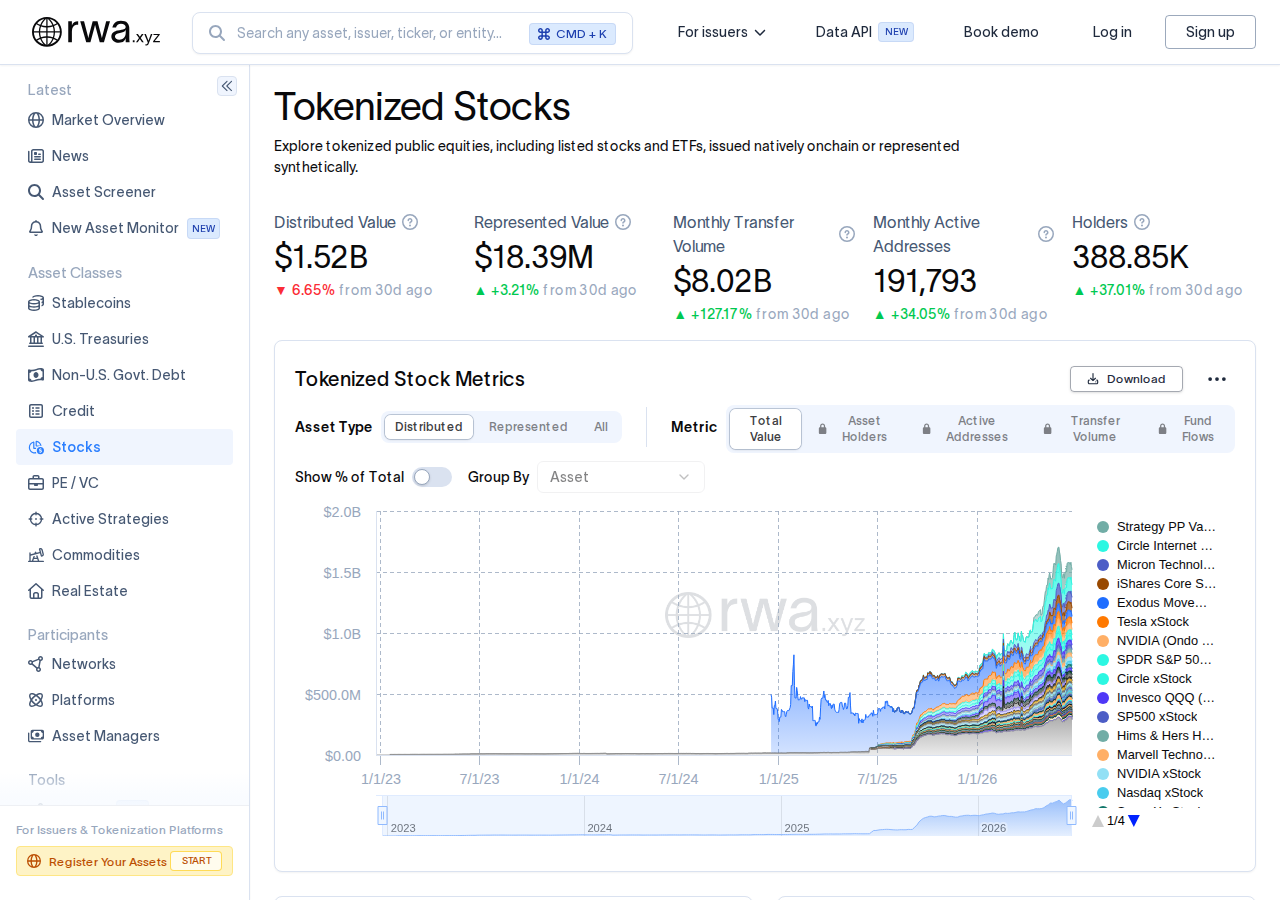The image size is (1280, 900).
Task: Go to next legend page arrow
Action: pos(1134,821)
